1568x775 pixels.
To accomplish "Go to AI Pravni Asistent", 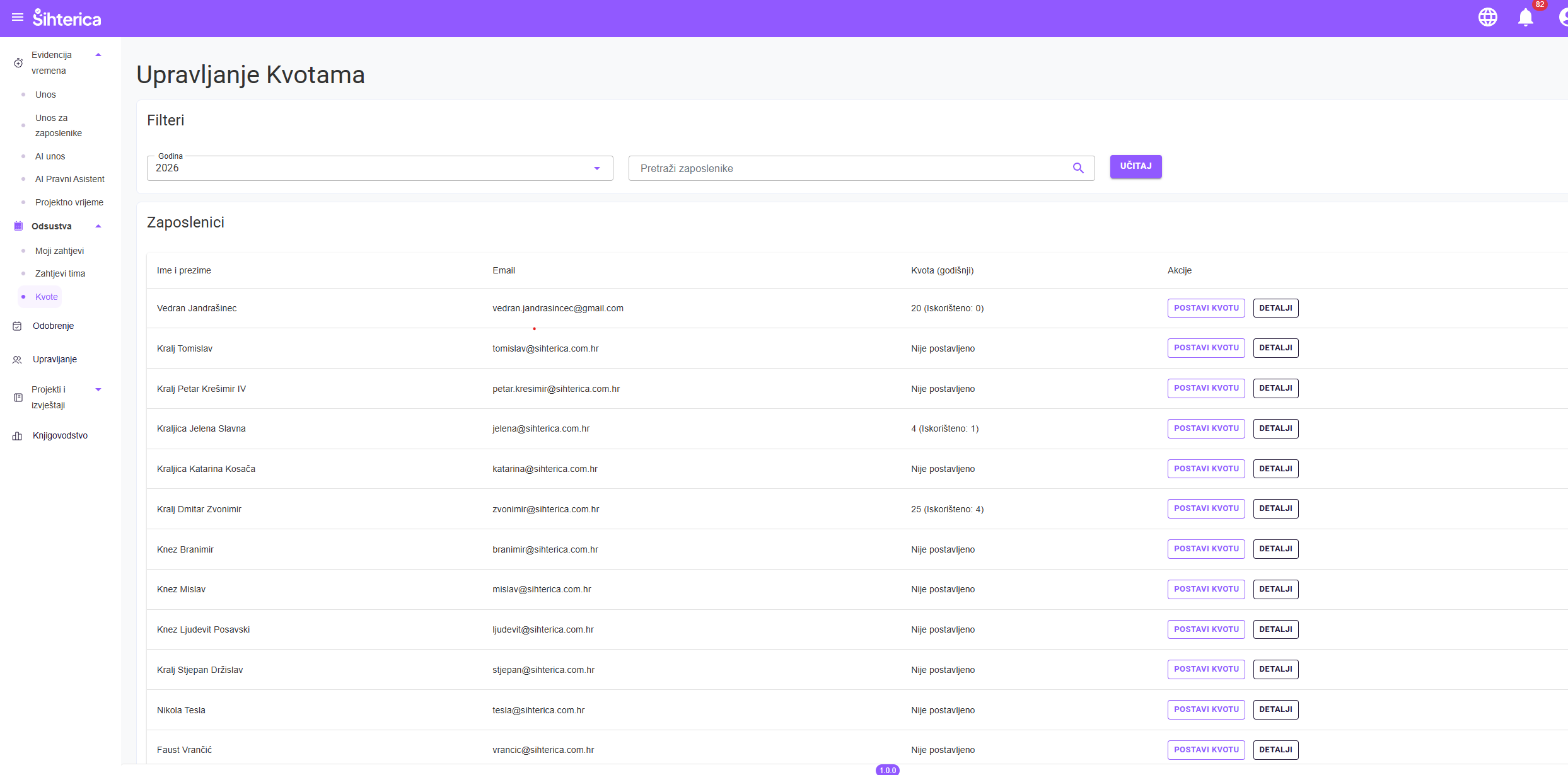I will tap(69, 179).
